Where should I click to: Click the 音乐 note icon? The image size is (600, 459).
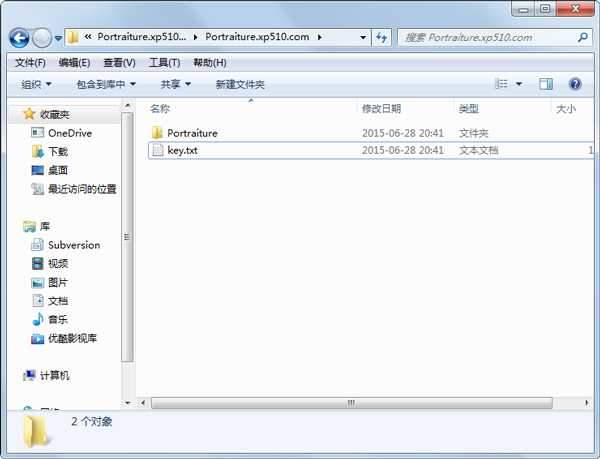[x=38, y=319]
